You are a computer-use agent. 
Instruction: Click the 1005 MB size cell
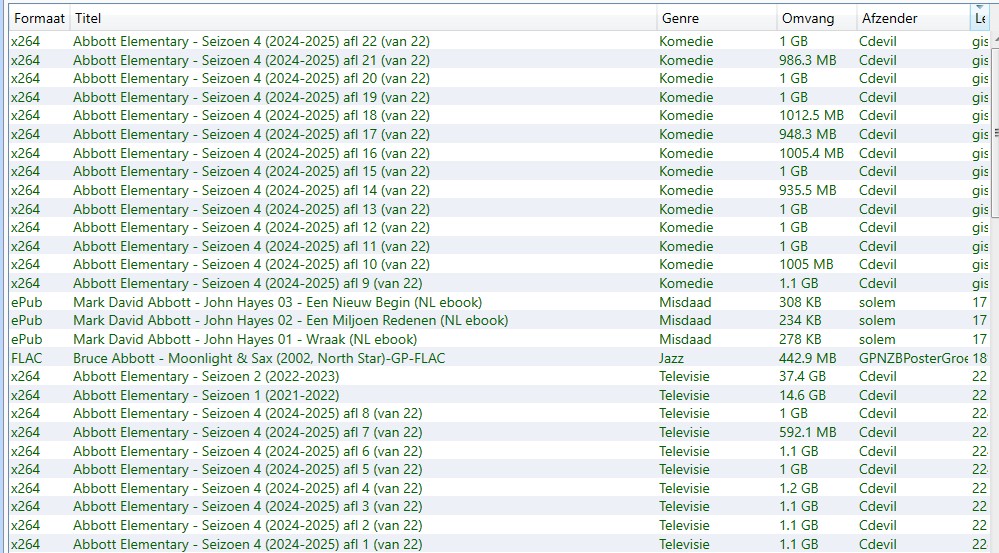click(806, 264)
